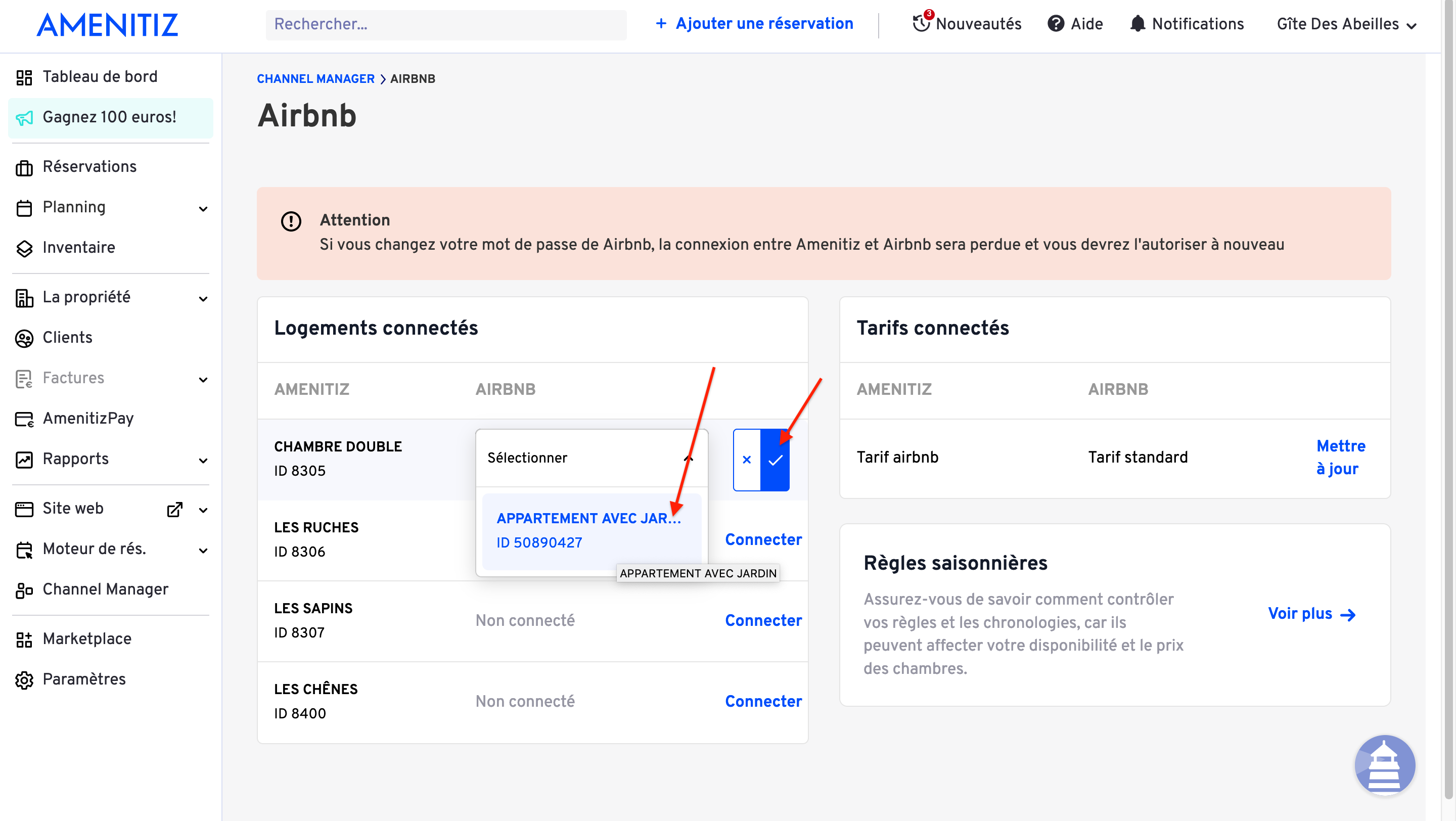Viewport: 1456px width, 821px height.
Task: Click LES CHÊNES ID 8400 text
Action: (315, 701)
